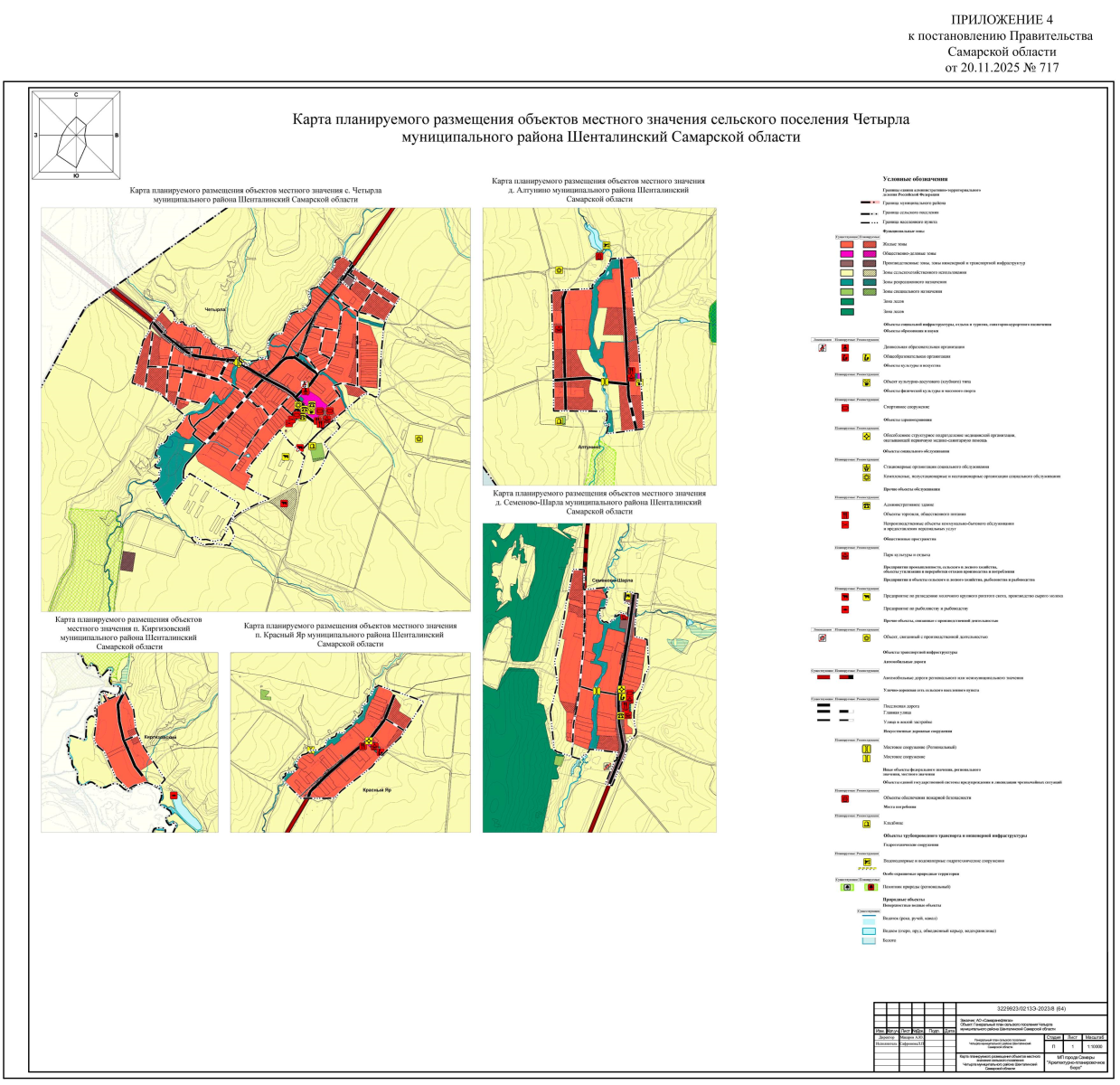Click the yellow cultural-leisure club legend icon
1120x1085 pixels.
click(x=867, y=382)
